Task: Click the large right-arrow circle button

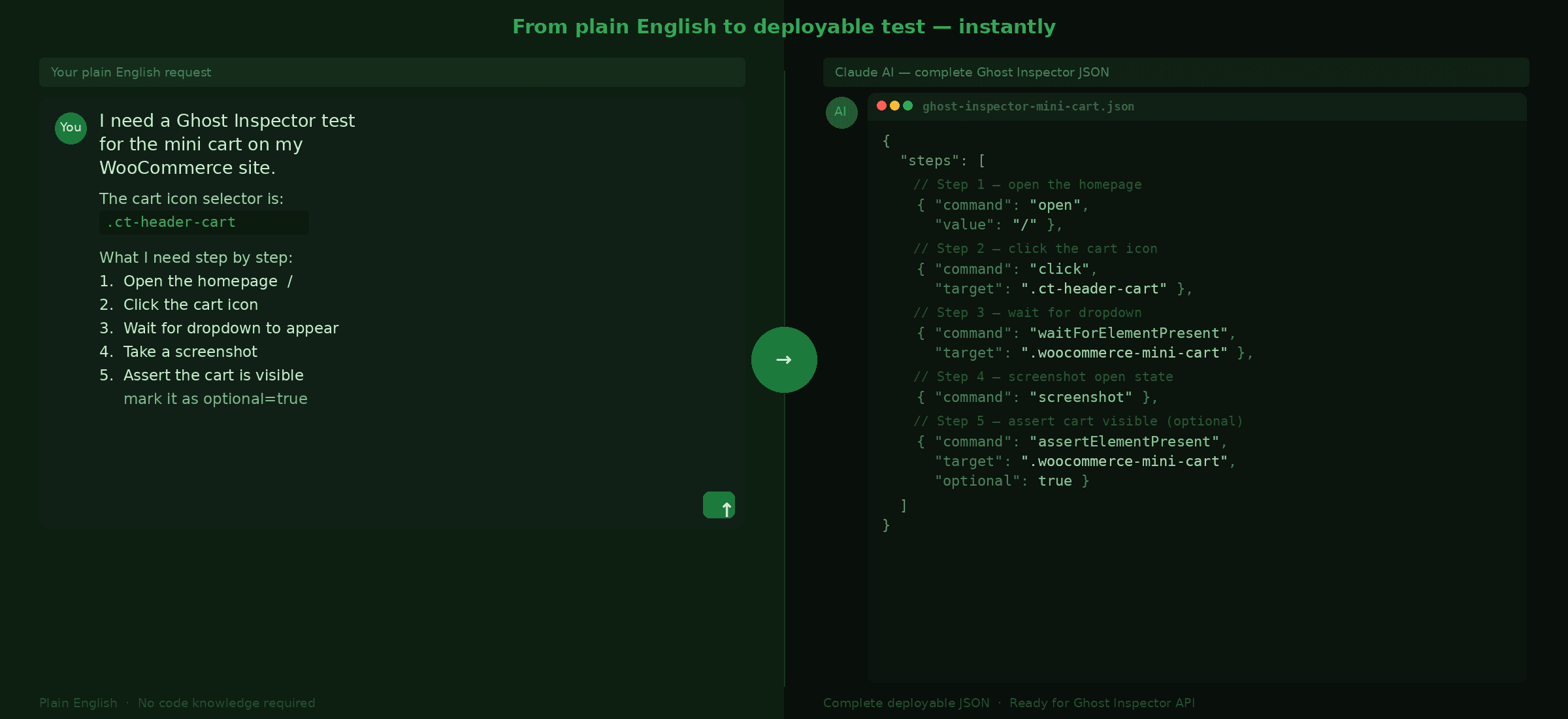Action: click(x=784, y=359)
